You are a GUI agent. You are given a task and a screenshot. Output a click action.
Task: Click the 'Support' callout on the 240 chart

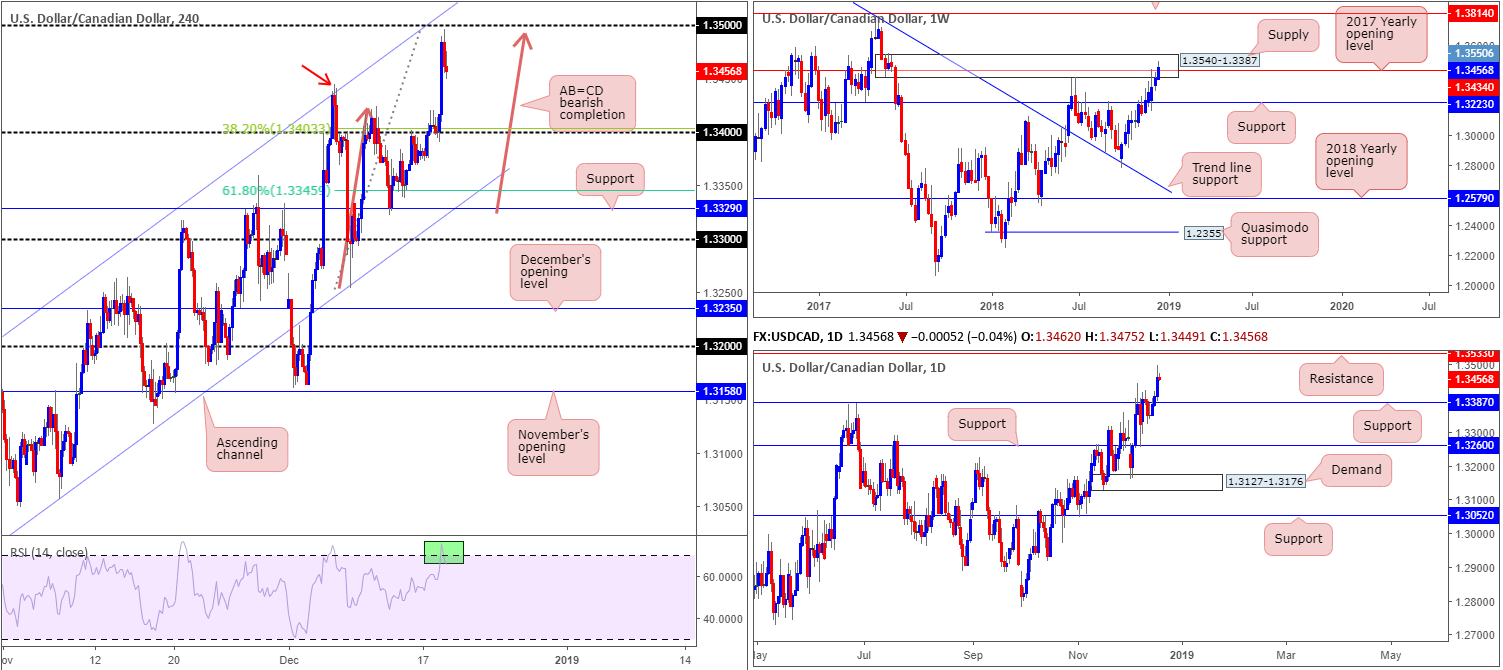pos(610,179)
